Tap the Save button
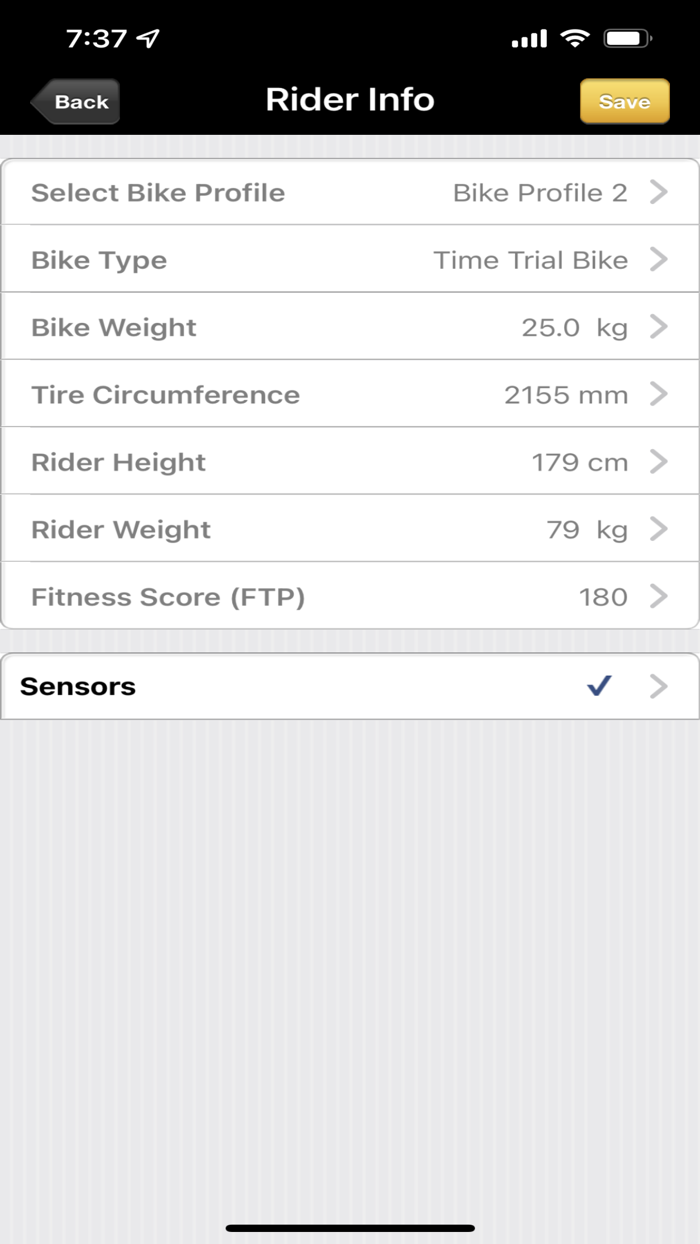This screenshot has height=1244, width=700. pyautogui.click(x=624, y=101)
